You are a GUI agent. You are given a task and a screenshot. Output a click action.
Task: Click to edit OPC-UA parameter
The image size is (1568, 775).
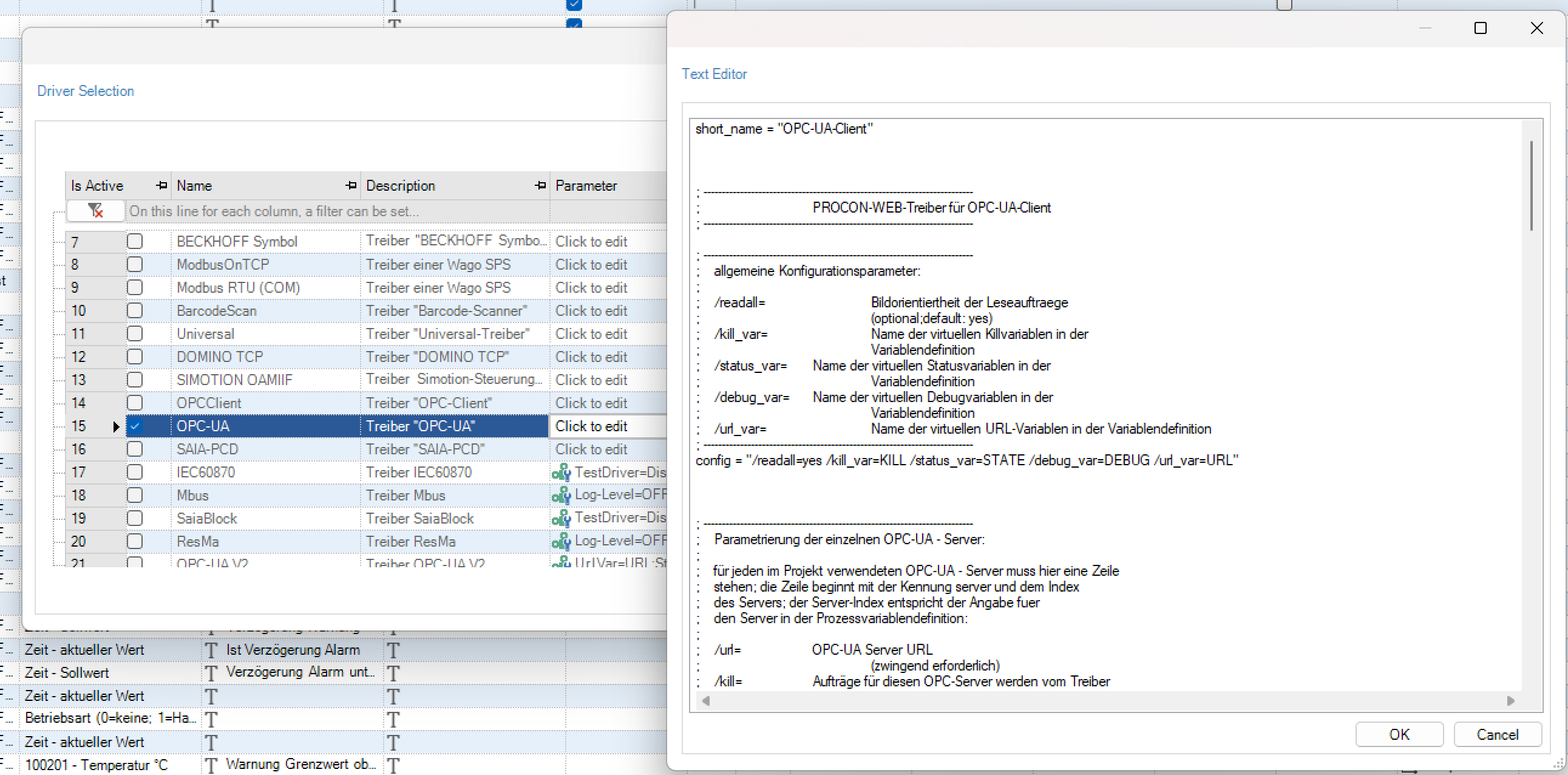click(609, 427)
